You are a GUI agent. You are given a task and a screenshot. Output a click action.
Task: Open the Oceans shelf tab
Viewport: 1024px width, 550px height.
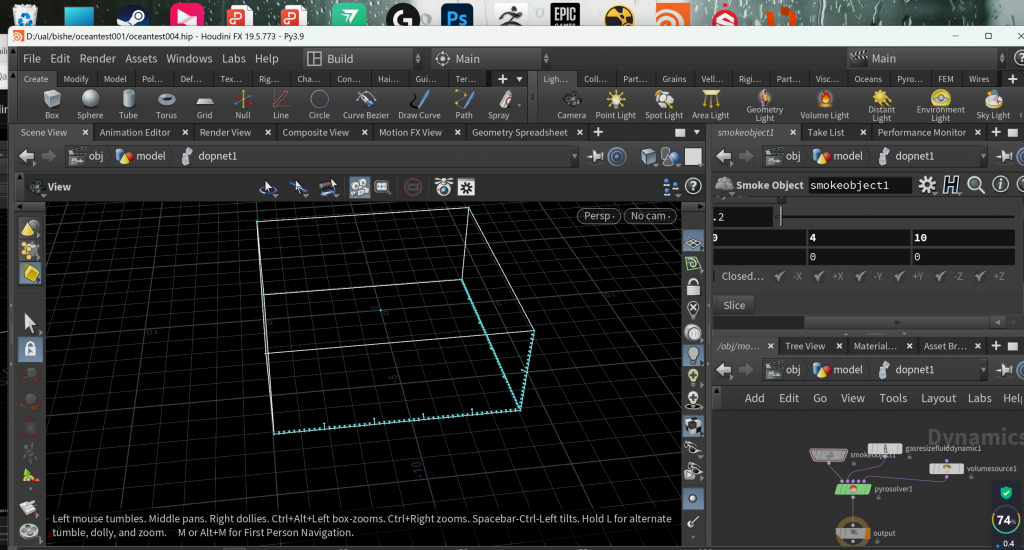[x=868, y=79]
